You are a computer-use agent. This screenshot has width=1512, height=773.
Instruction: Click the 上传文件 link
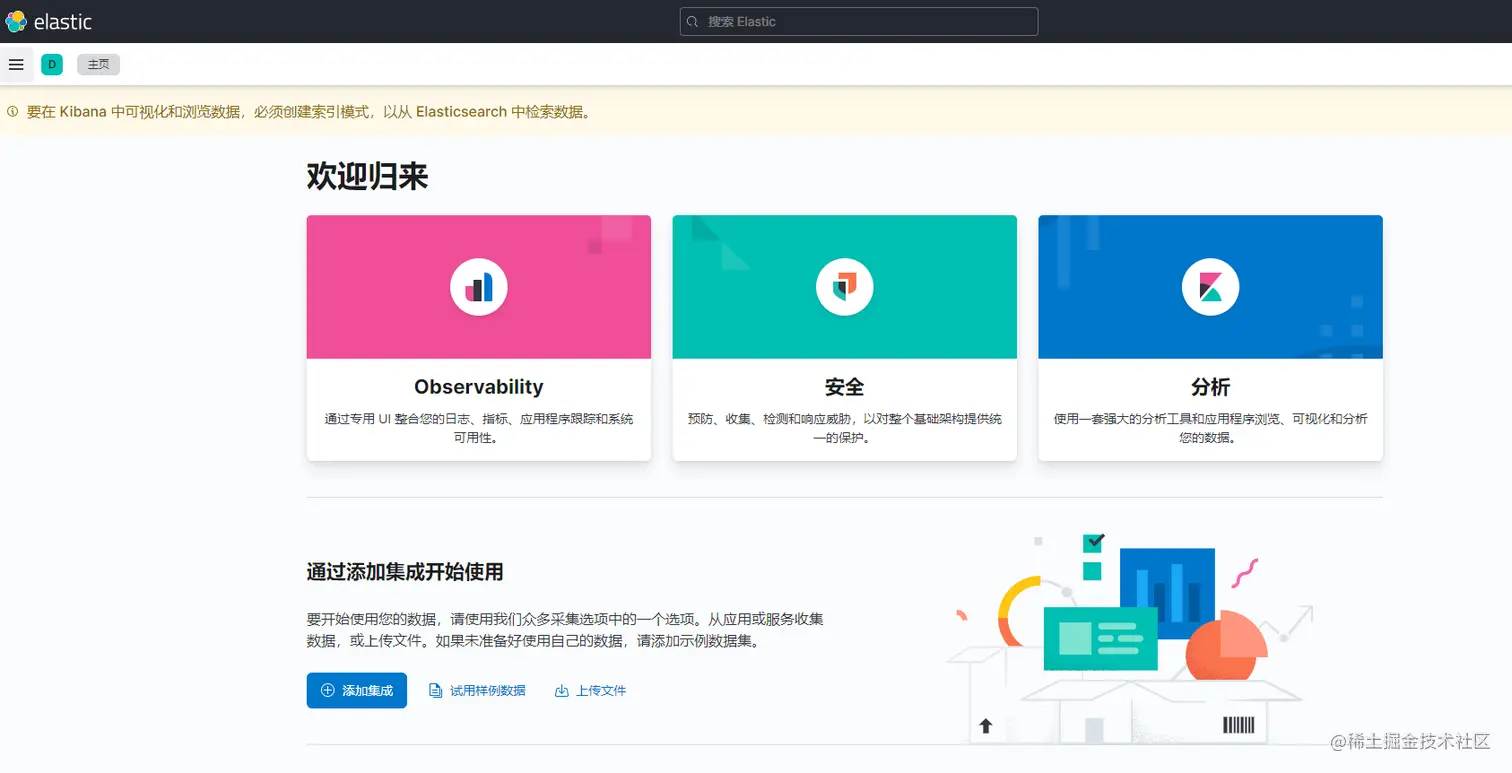(601, 690)
